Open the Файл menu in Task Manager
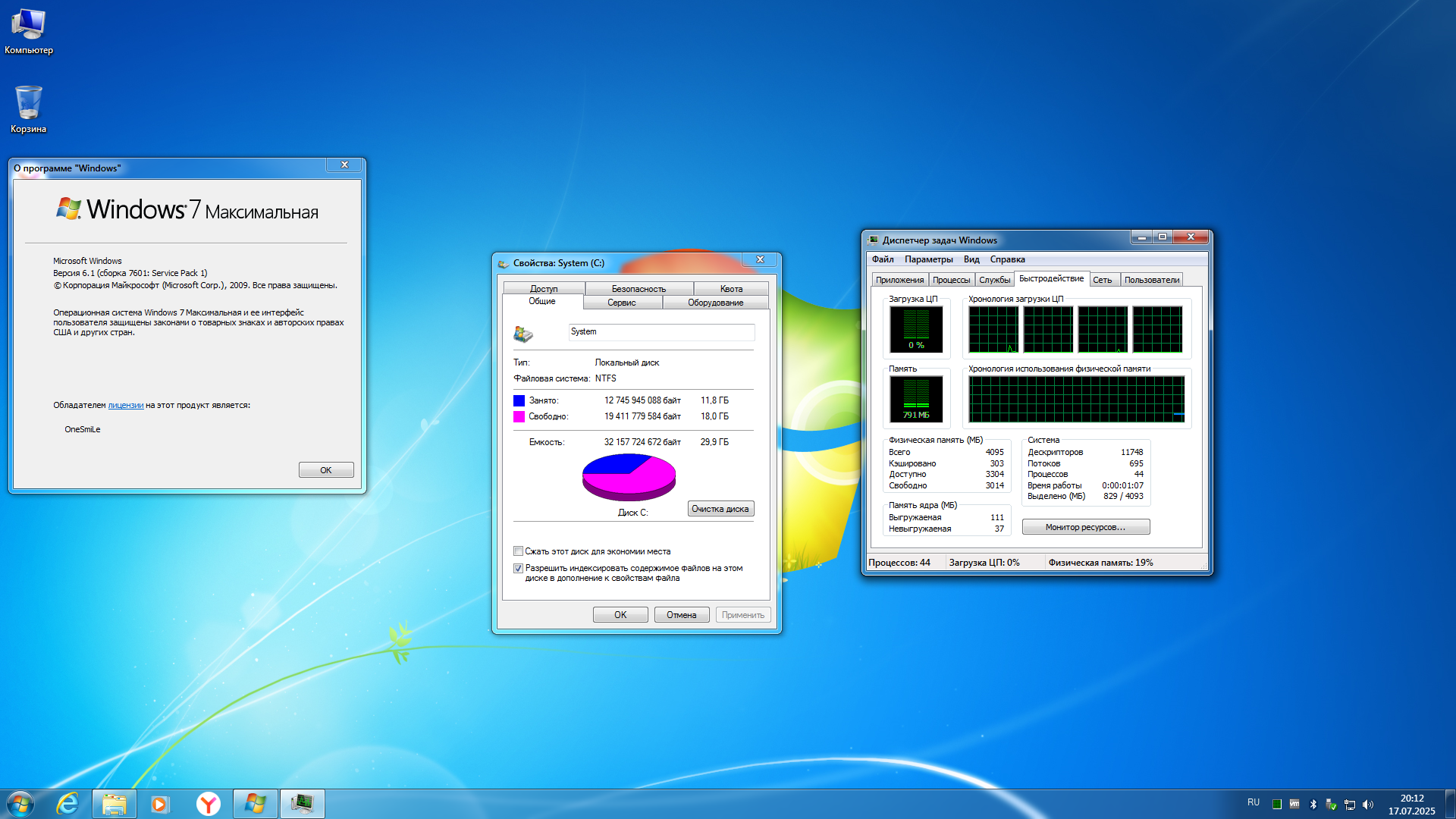Screen dimensions: 1456x819 tap(883, 259)
